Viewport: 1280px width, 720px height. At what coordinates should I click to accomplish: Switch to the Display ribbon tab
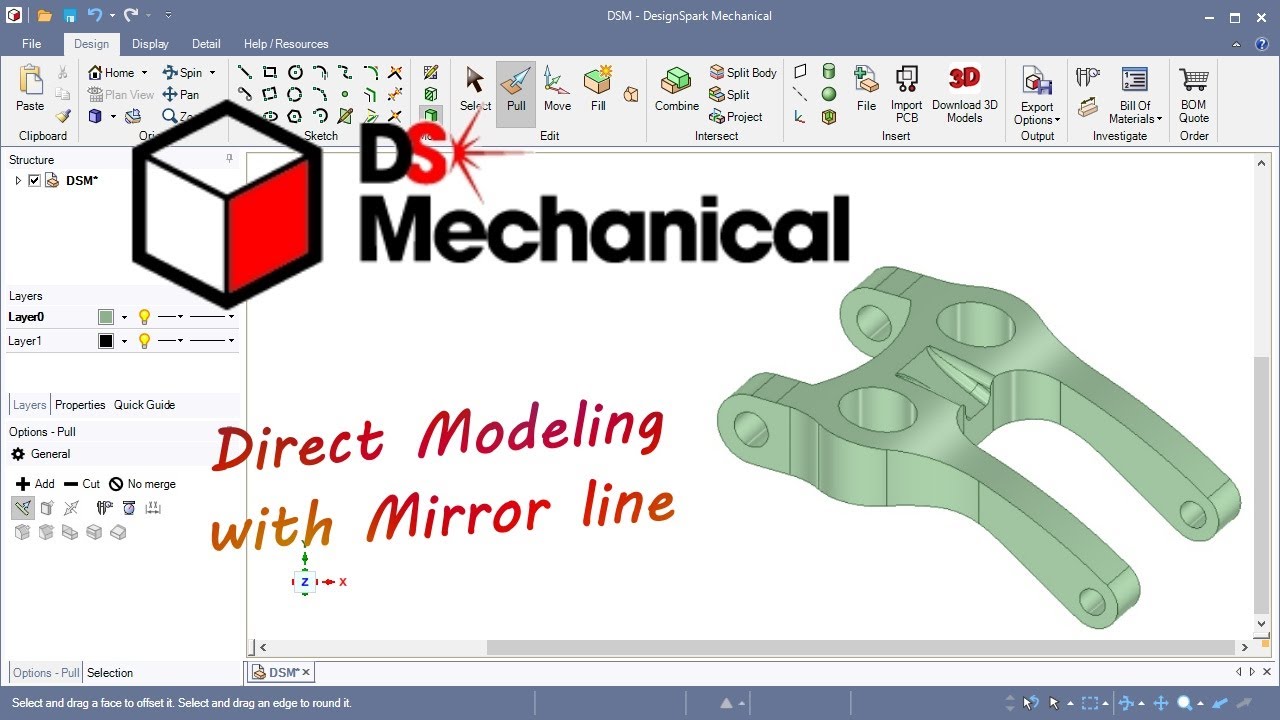coord(150,44)
